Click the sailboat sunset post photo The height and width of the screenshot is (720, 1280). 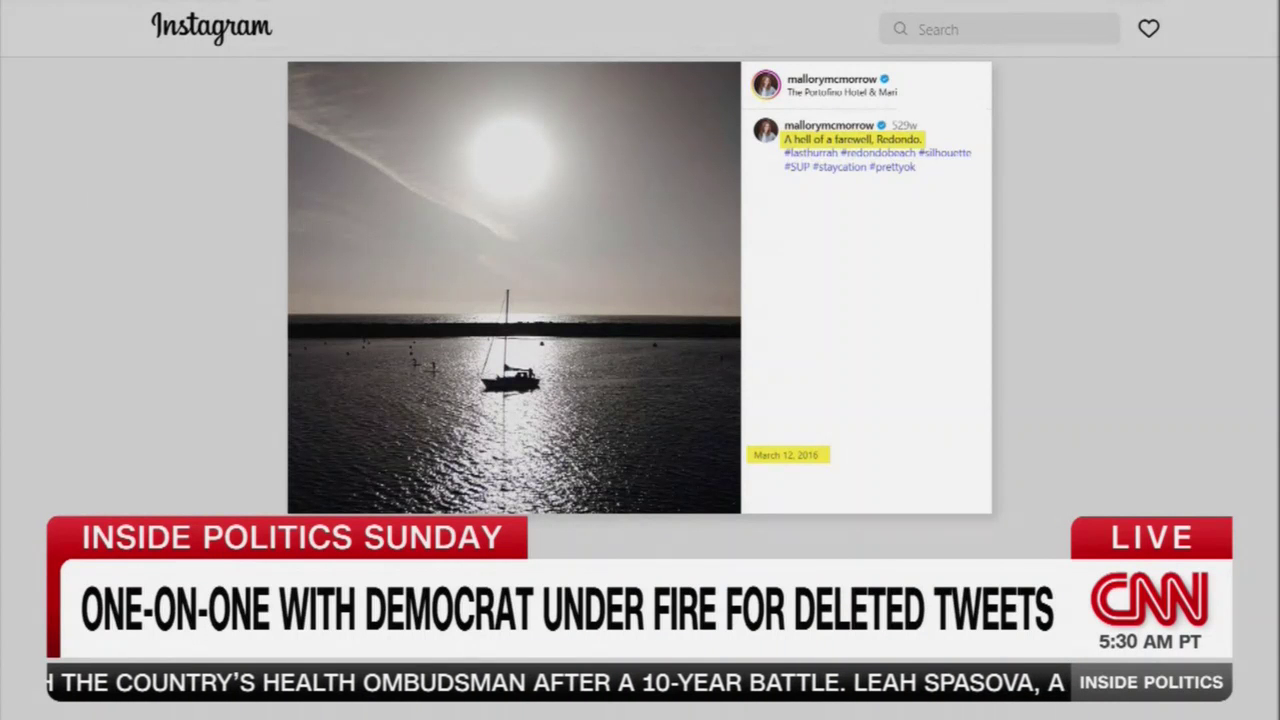514,287
